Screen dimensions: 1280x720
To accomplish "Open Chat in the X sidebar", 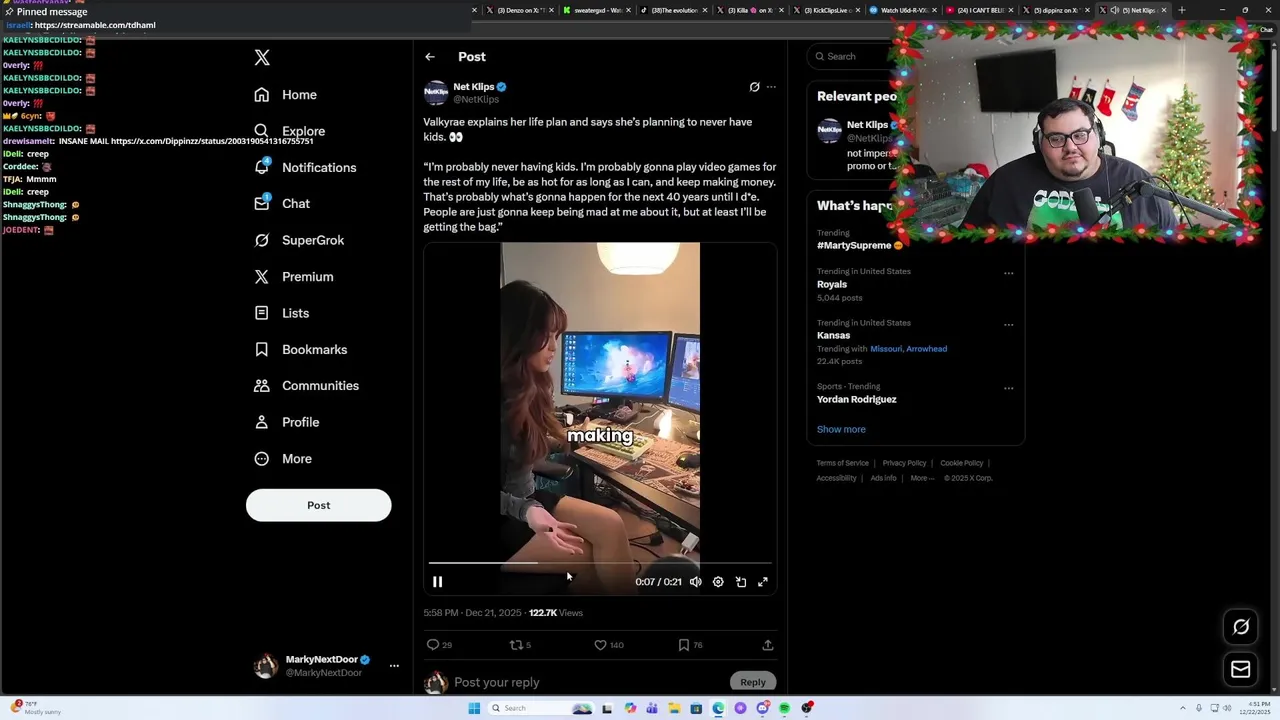I will (x=282, y=203).
